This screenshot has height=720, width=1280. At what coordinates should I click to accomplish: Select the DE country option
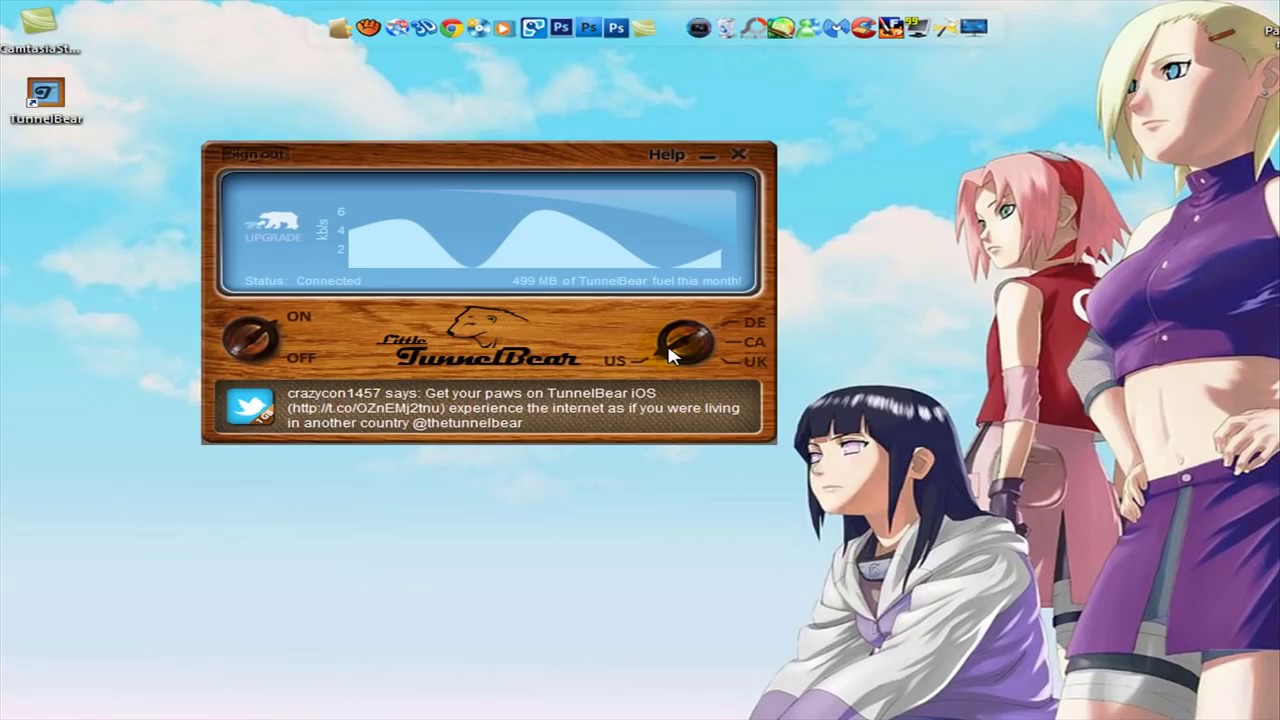point(754,322)
